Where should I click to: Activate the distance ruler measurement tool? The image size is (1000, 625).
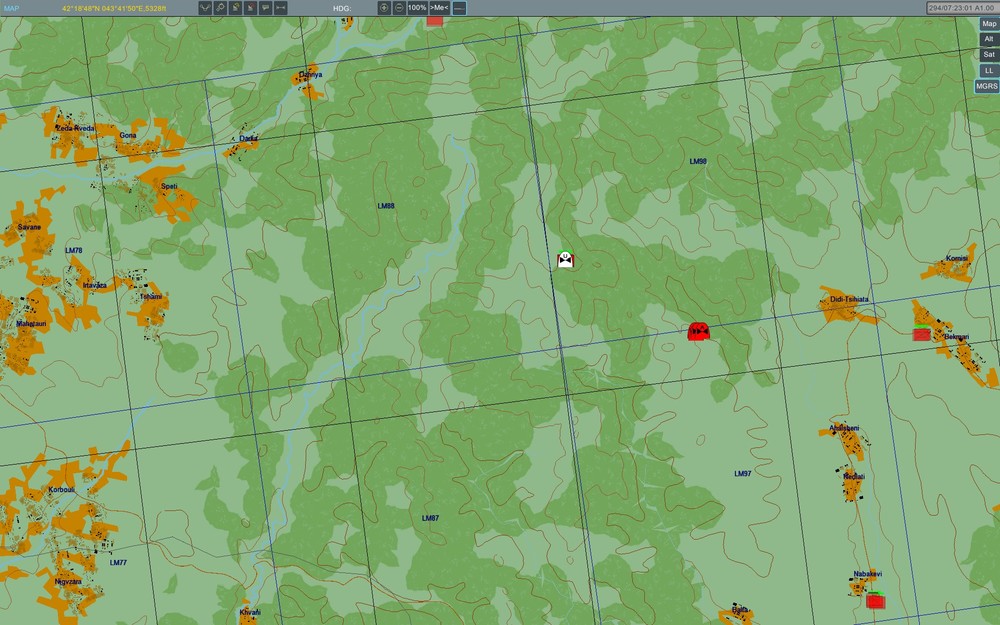click(x=281, y=8)
